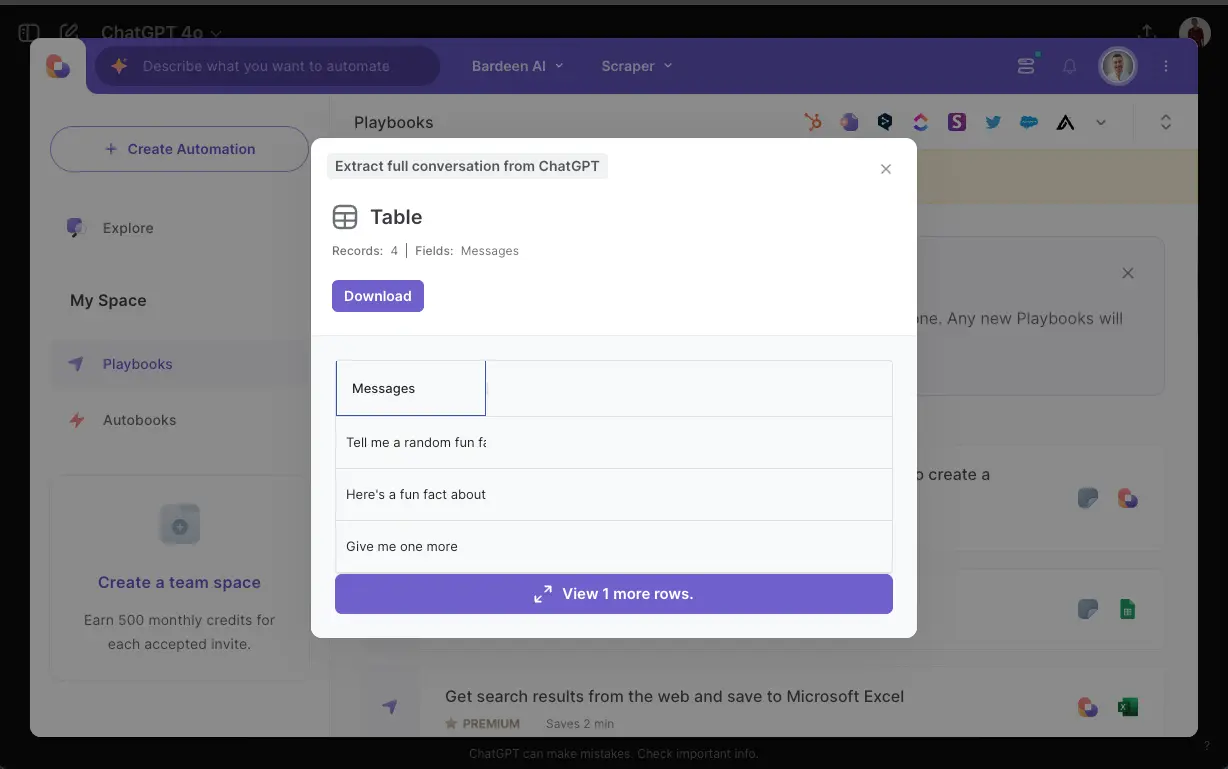Open Explore in the sidebar

[x=128, y=228]
